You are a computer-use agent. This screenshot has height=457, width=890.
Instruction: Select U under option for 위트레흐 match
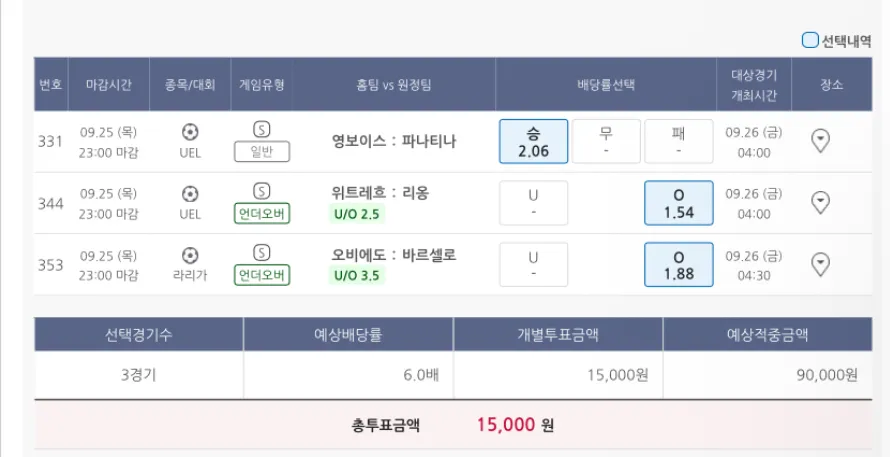click(534, 203)
